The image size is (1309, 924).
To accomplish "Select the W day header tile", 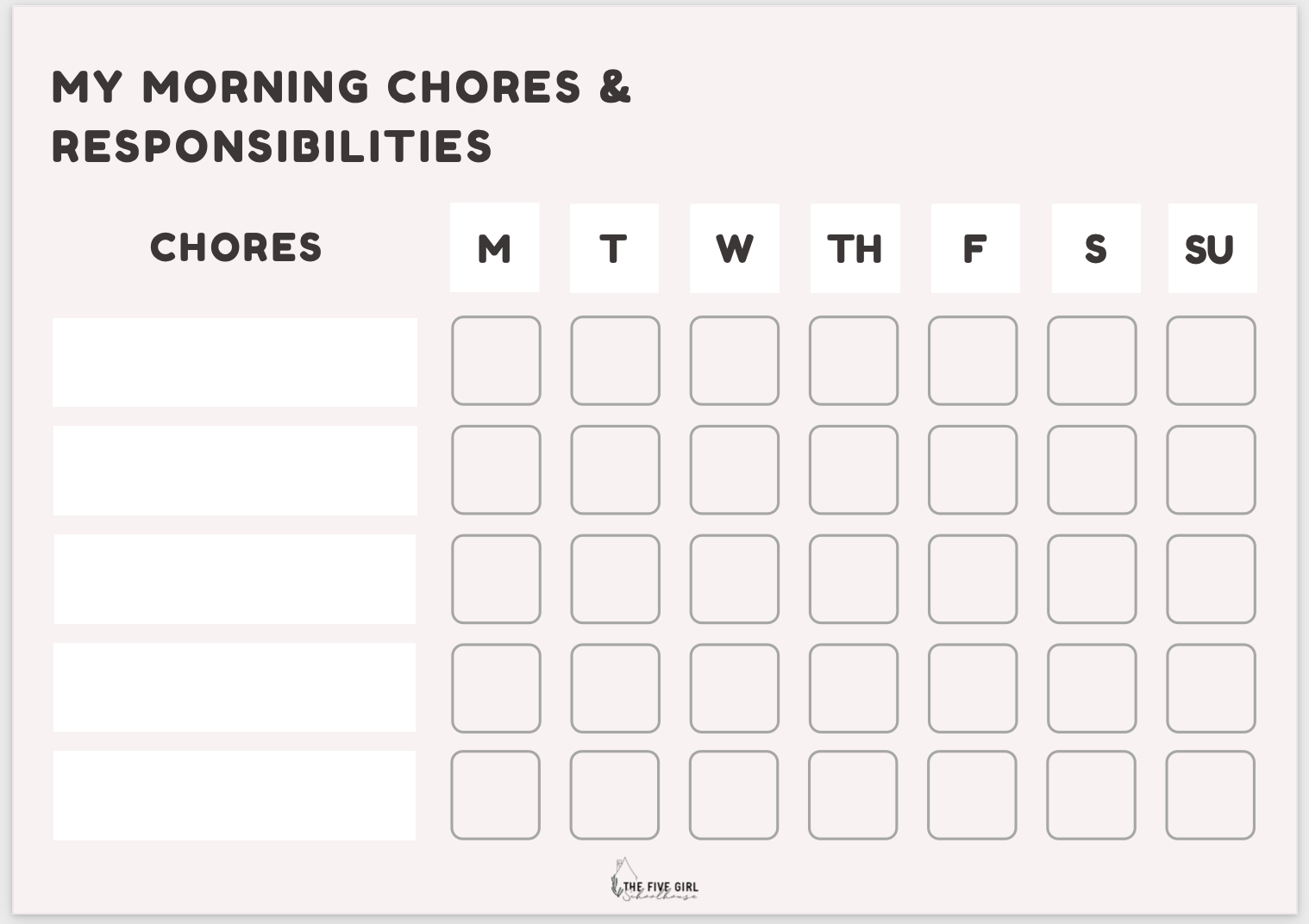I will click(x=735, y=248).
